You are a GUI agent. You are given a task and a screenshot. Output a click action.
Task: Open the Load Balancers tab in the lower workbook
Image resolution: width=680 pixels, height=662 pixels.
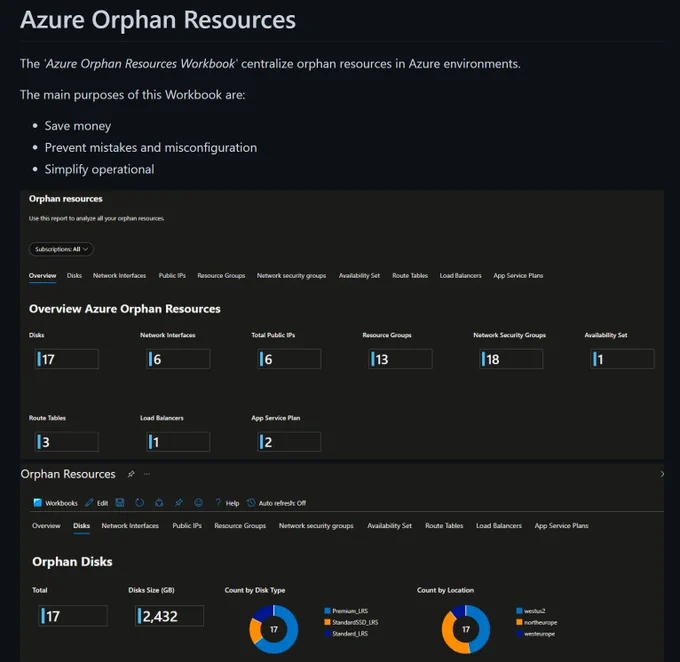coord(499,525)
